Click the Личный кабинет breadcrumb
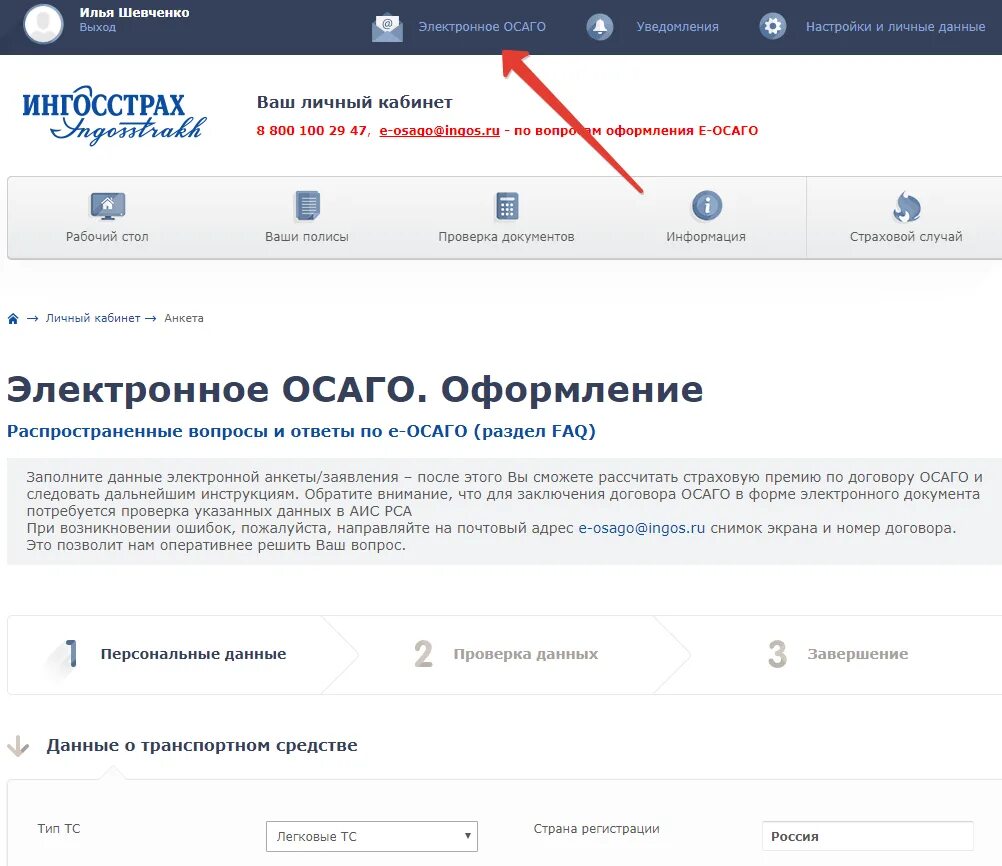This screenshot has height=866, width=1002. [x=93, y=318]
